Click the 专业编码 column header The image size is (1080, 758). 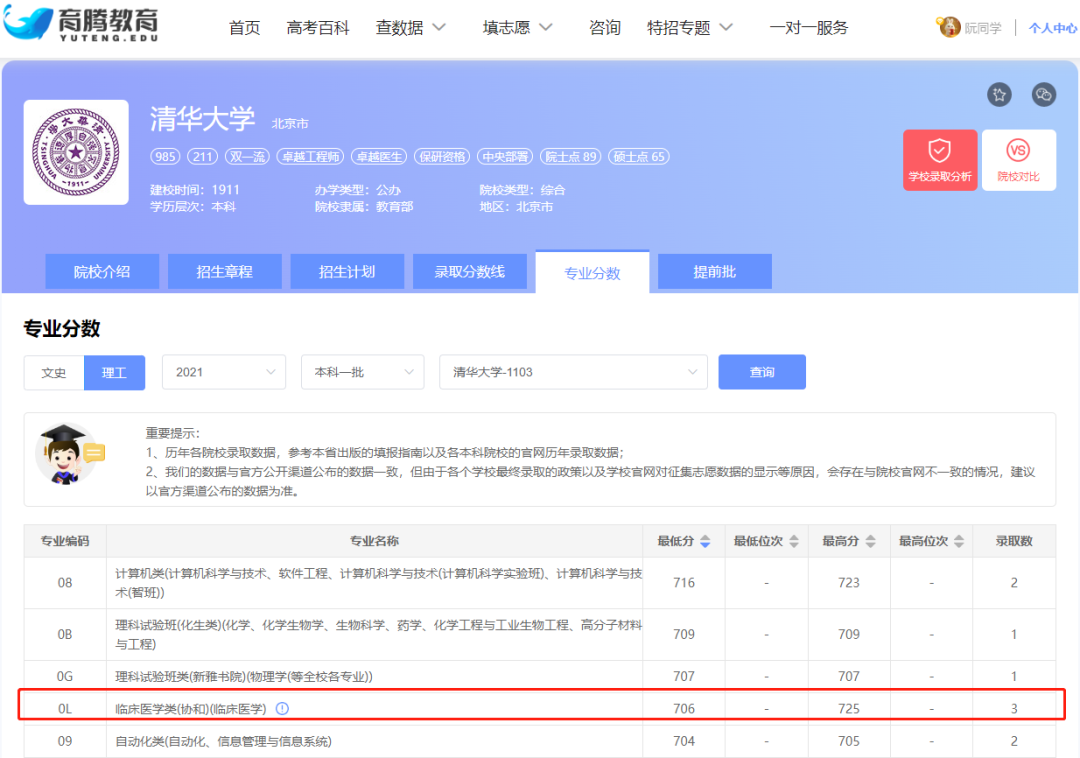pyautogui.click(x=65, y=541)
